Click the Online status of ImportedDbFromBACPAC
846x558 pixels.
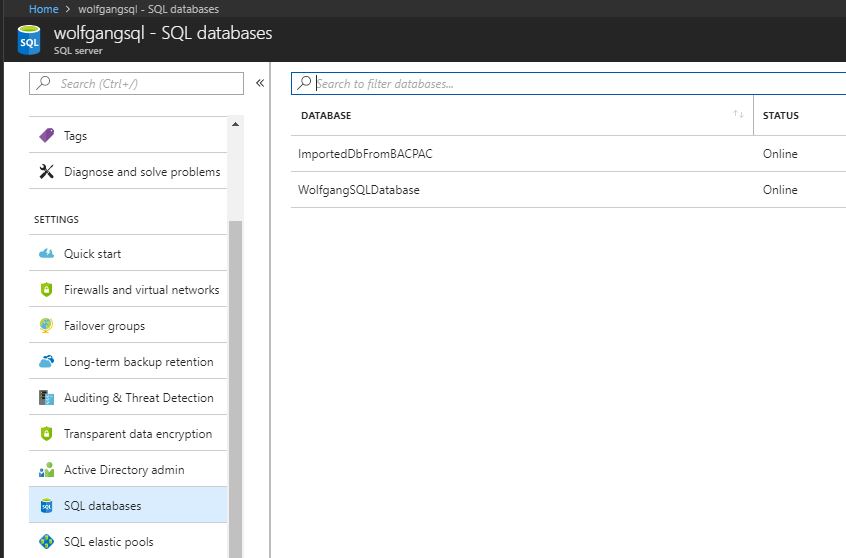[x=780, y=154]
